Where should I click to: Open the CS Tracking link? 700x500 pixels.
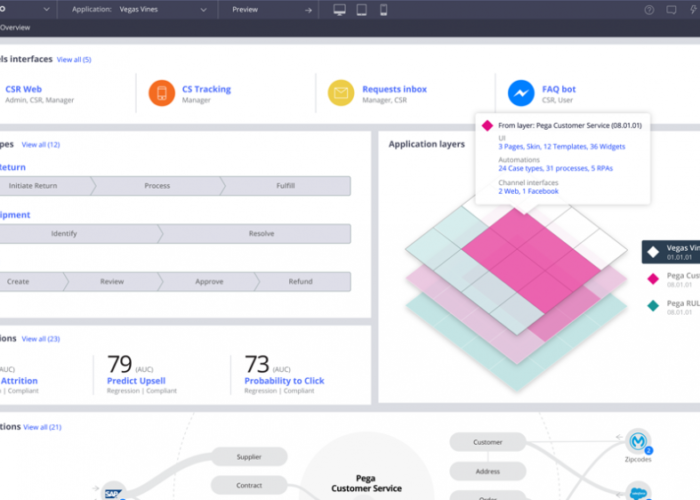click(x=206, y=89)
